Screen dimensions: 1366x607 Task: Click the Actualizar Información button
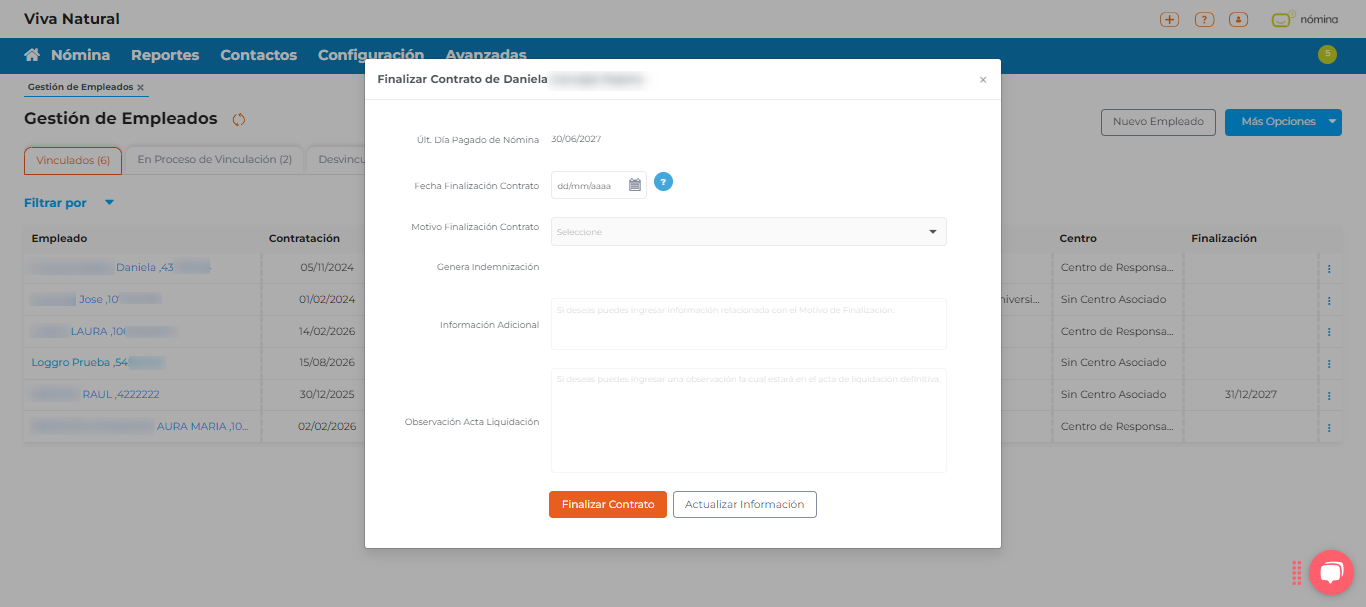pos(744,505)
